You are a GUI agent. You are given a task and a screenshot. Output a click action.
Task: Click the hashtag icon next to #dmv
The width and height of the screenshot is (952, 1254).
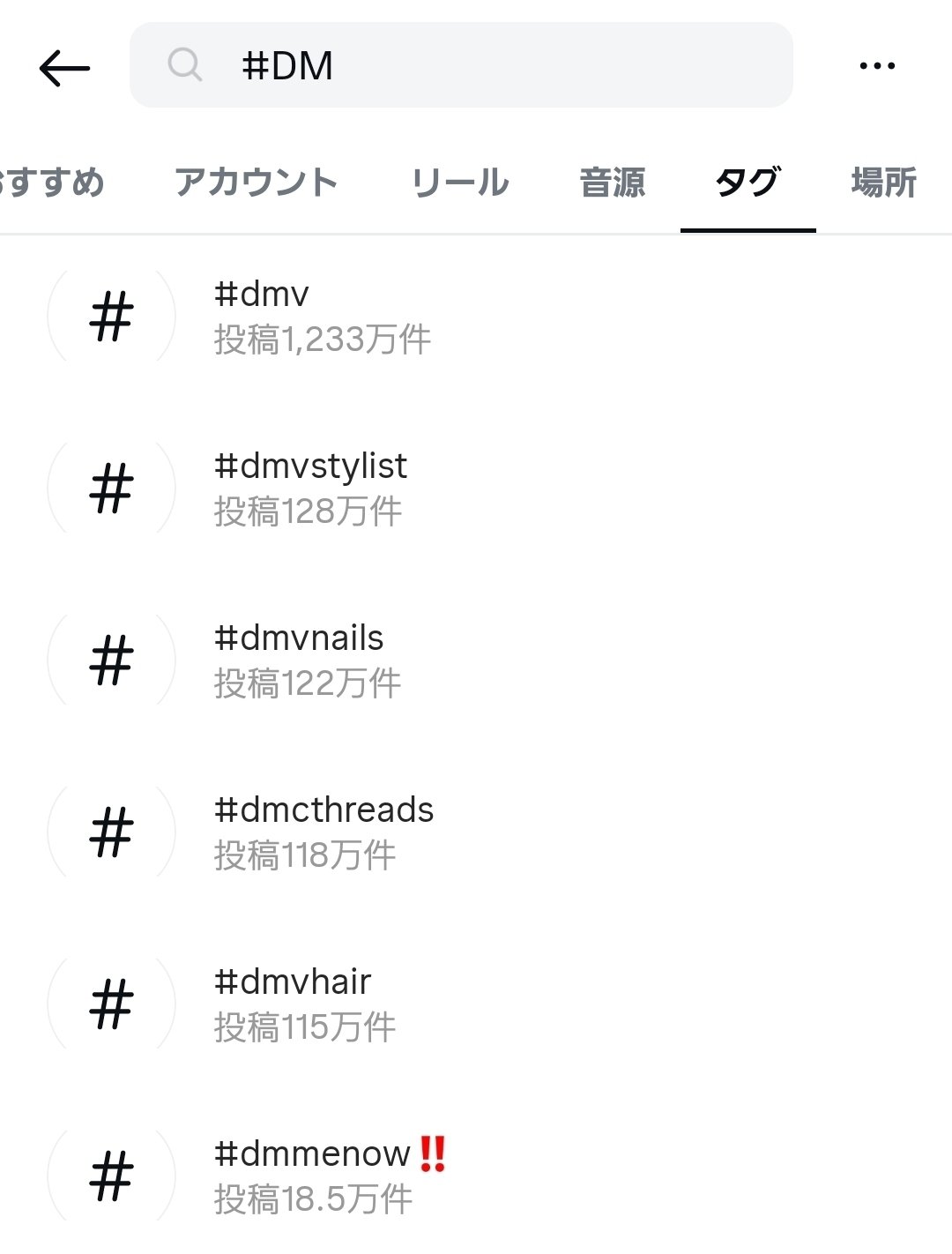112,316
